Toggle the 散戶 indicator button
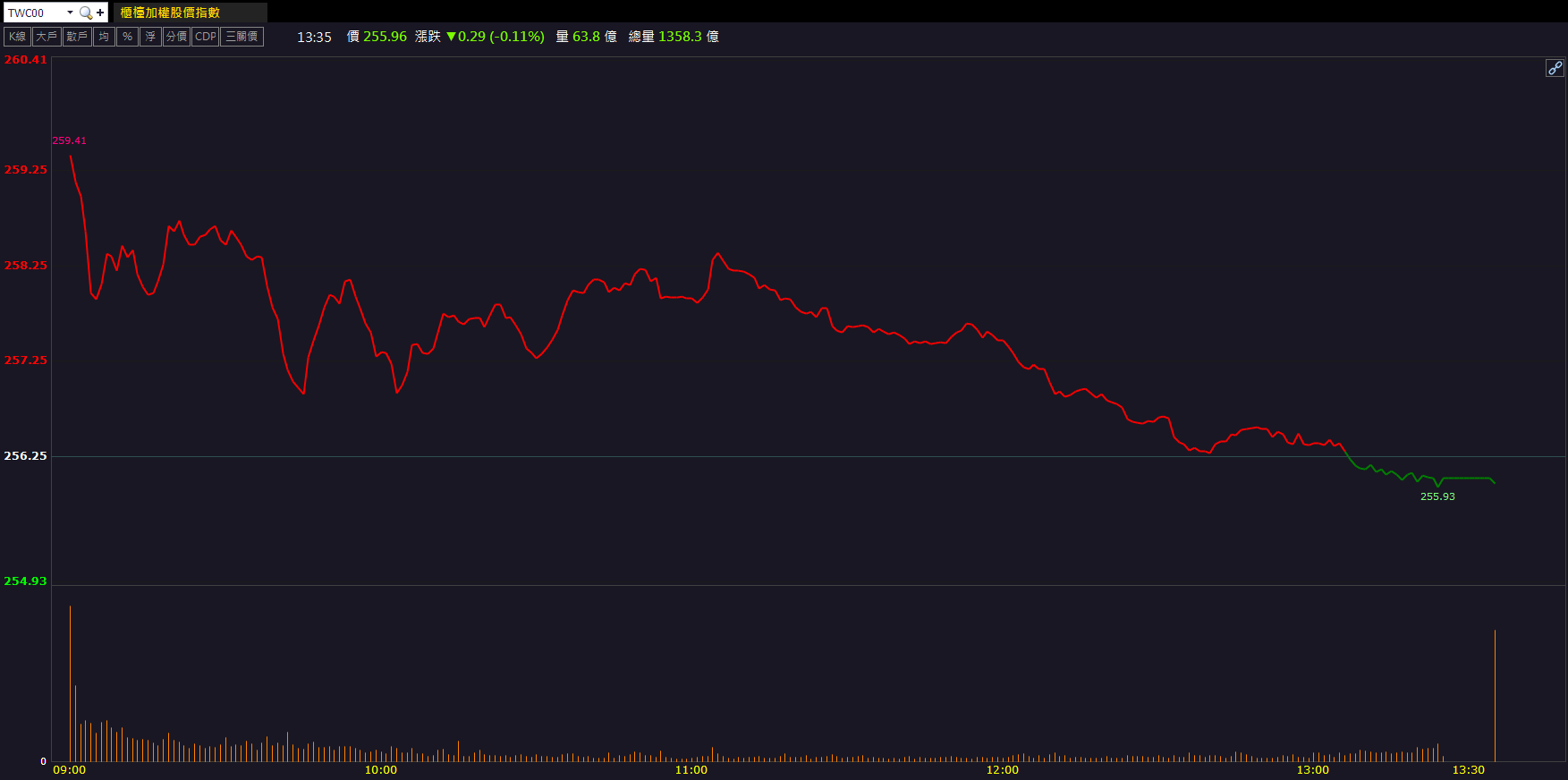Image resolution: width=1568 pixels, height=780 pixels. coord(77,37)
